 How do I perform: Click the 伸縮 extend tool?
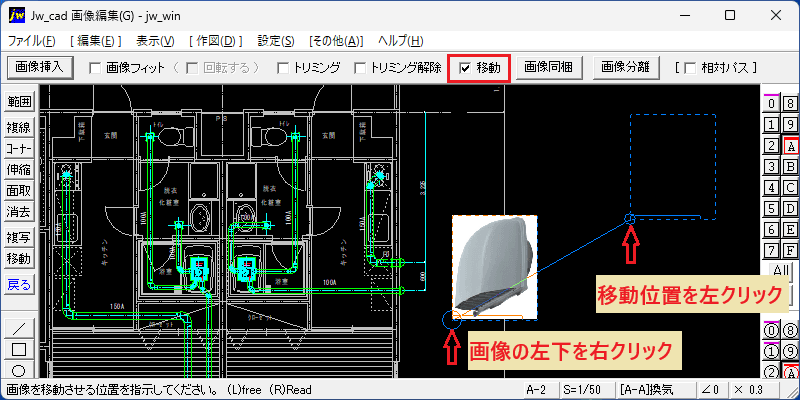(19, 170)
